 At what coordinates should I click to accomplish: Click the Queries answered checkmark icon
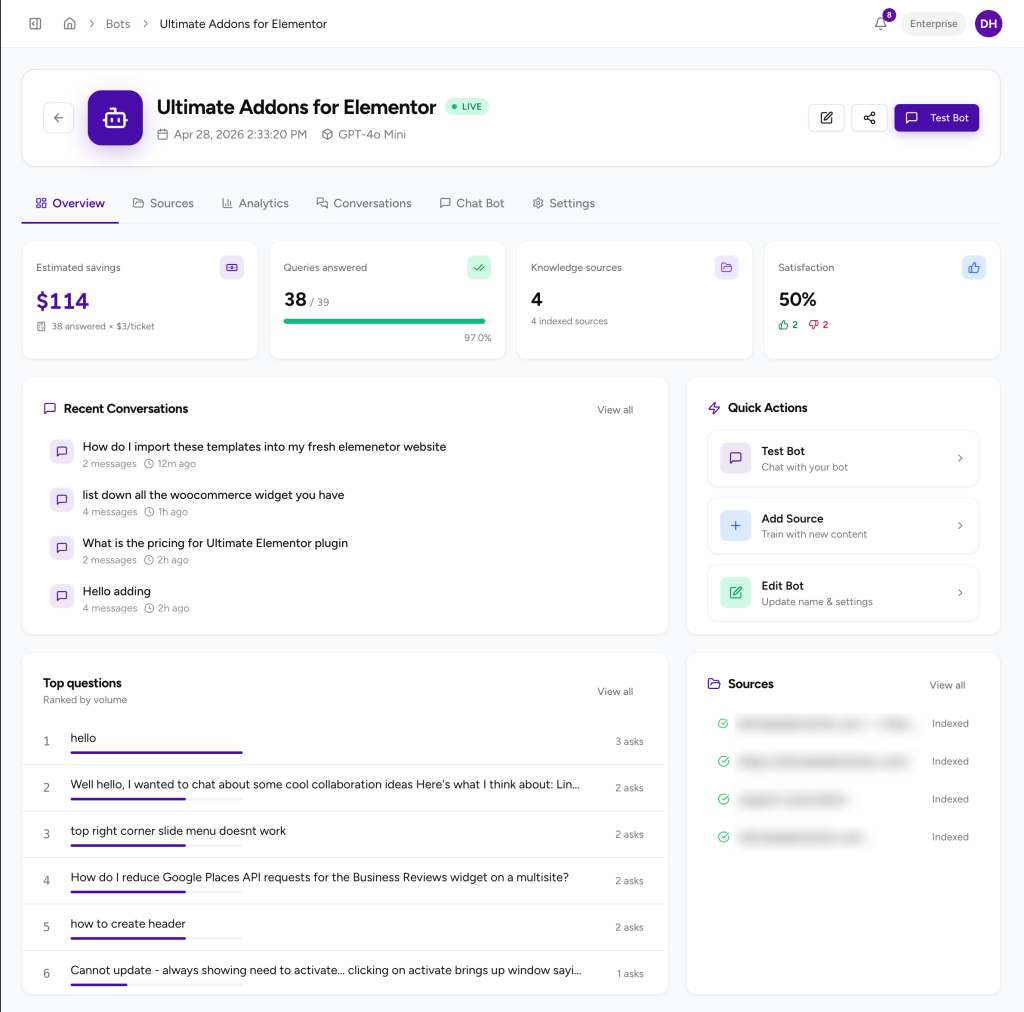click(479, 268)
